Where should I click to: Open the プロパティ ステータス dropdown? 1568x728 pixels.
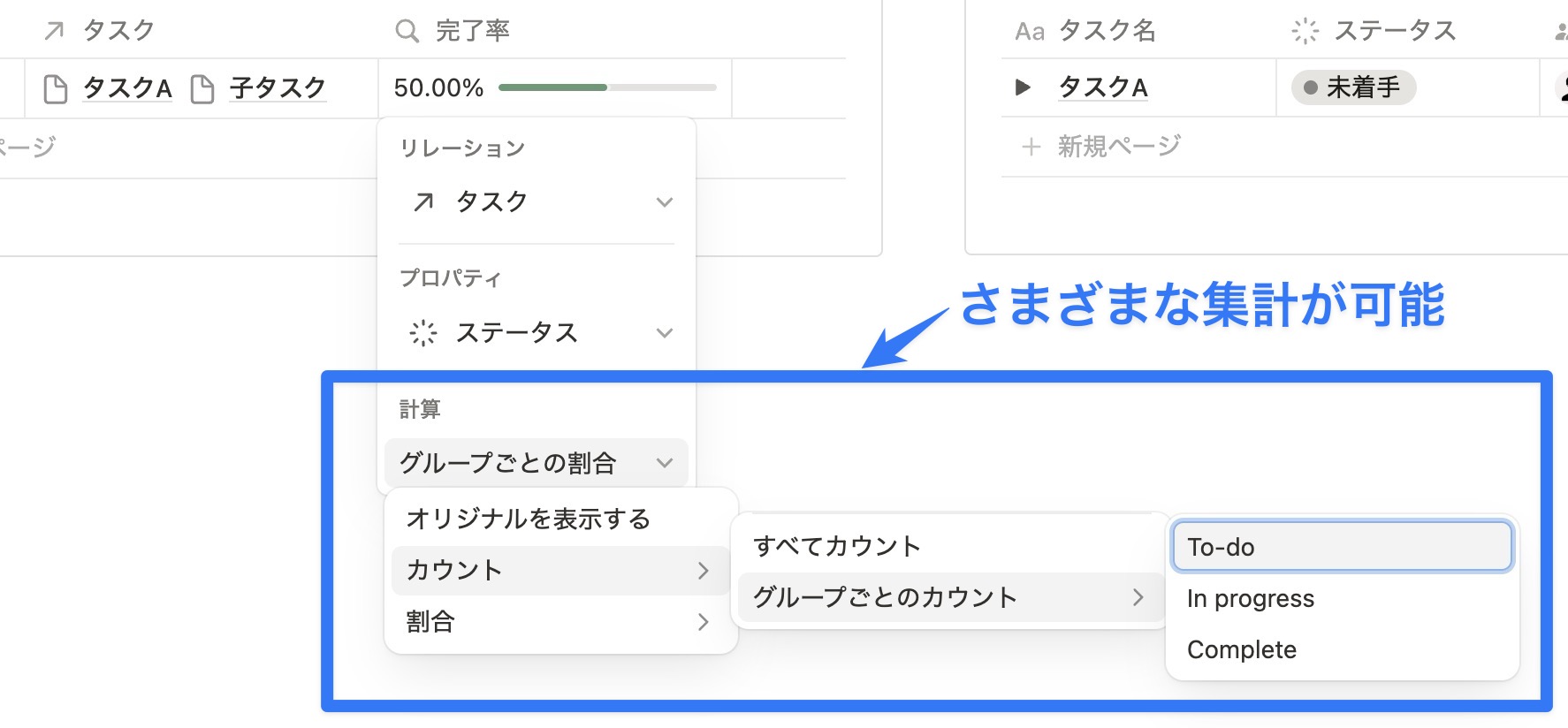[x=537, y=333]
